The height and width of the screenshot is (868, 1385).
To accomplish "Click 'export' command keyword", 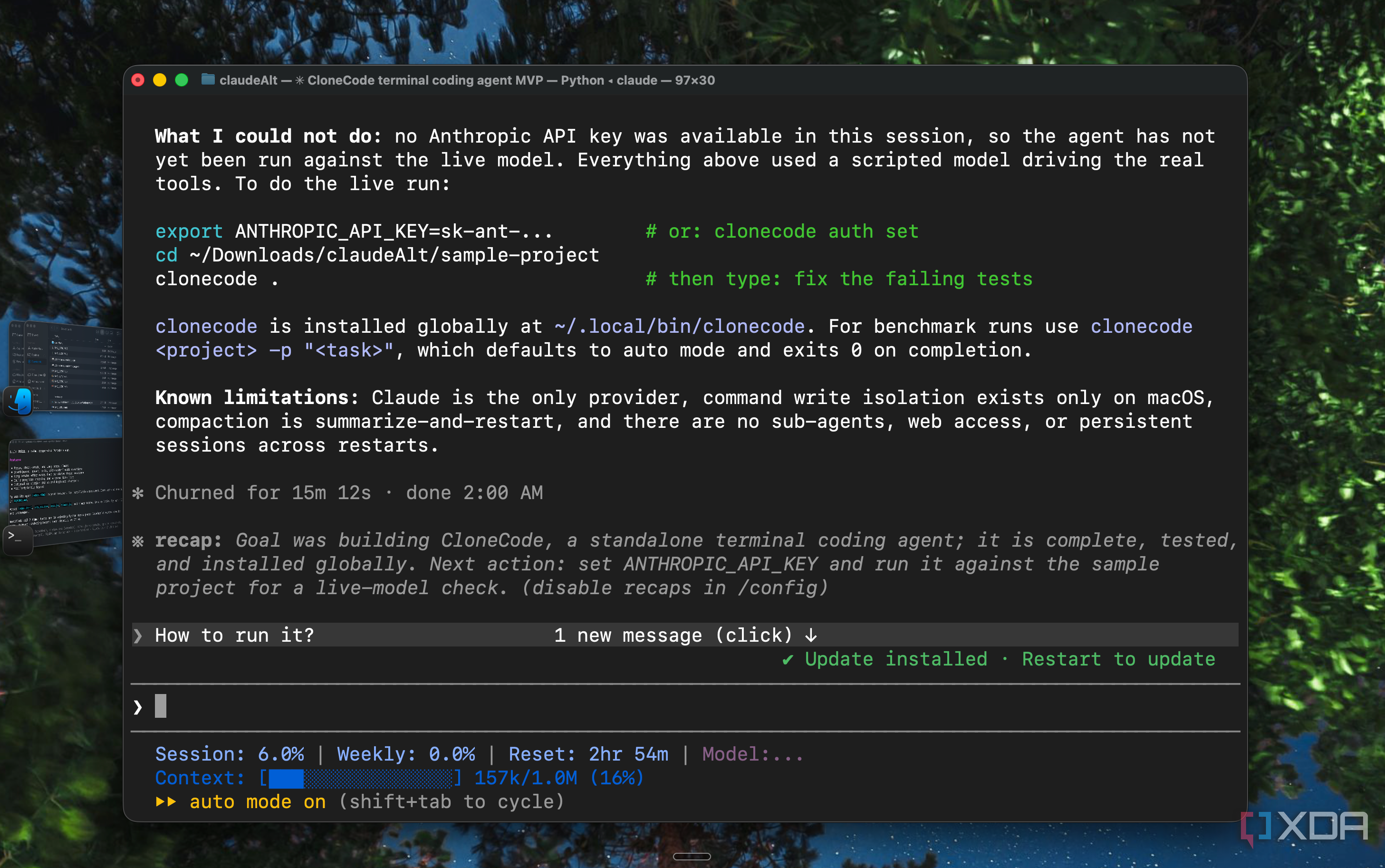I will (189, 231).
